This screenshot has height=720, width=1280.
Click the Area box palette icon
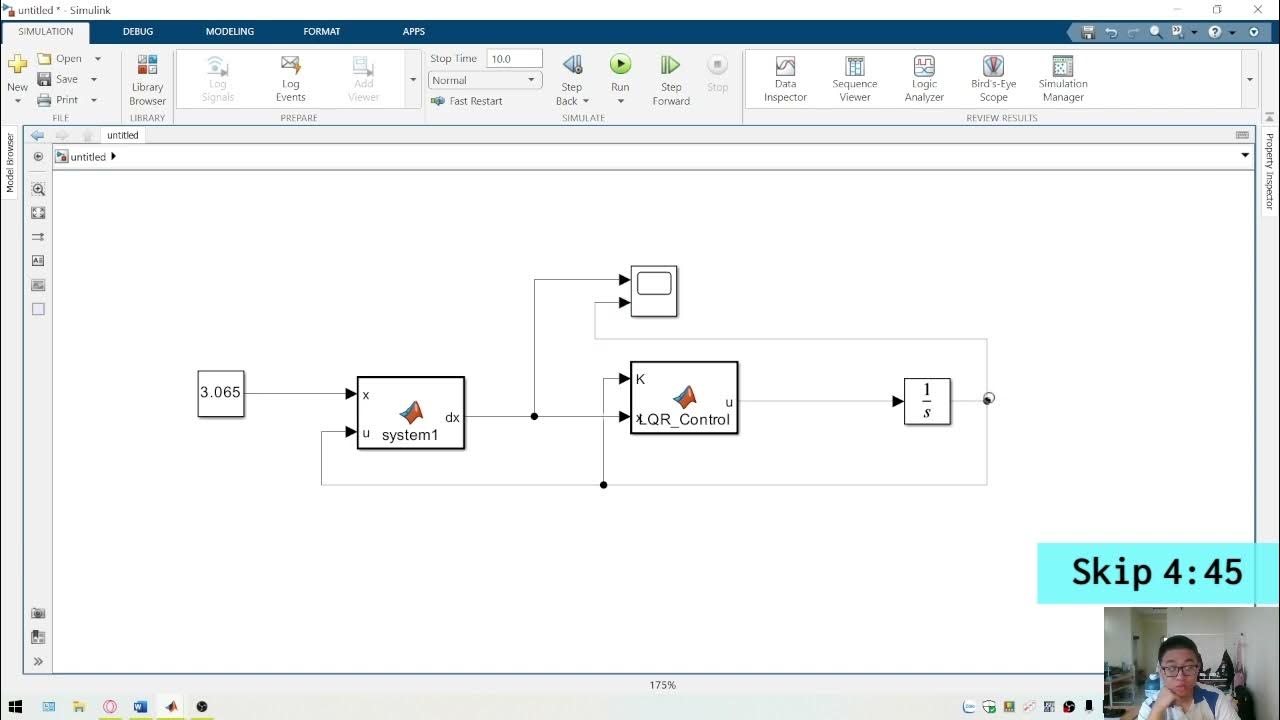click(38, 309)
